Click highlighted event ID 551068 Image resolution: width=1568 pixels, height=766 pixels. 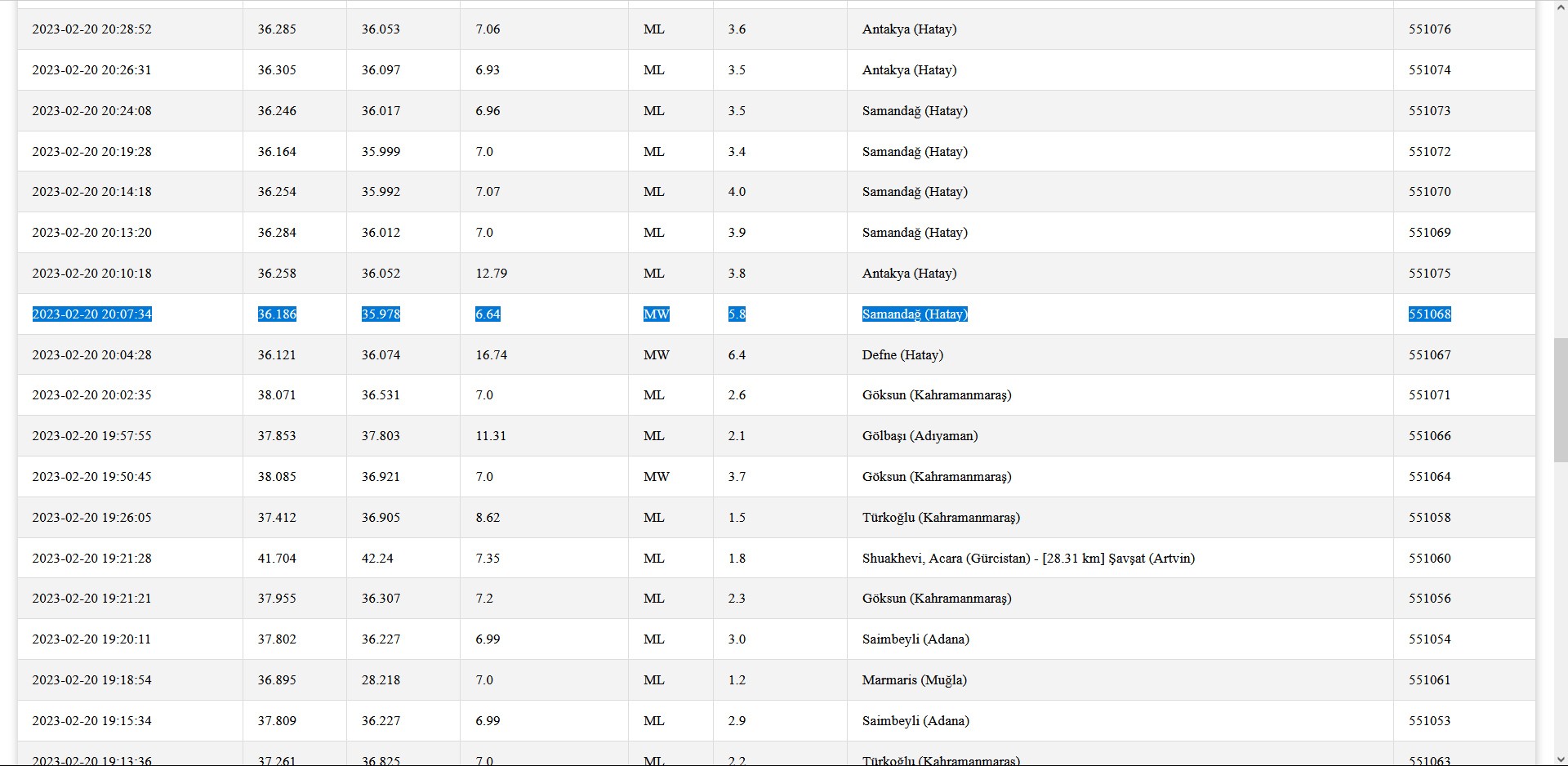pyautogui.click(x=1430, y=314)
